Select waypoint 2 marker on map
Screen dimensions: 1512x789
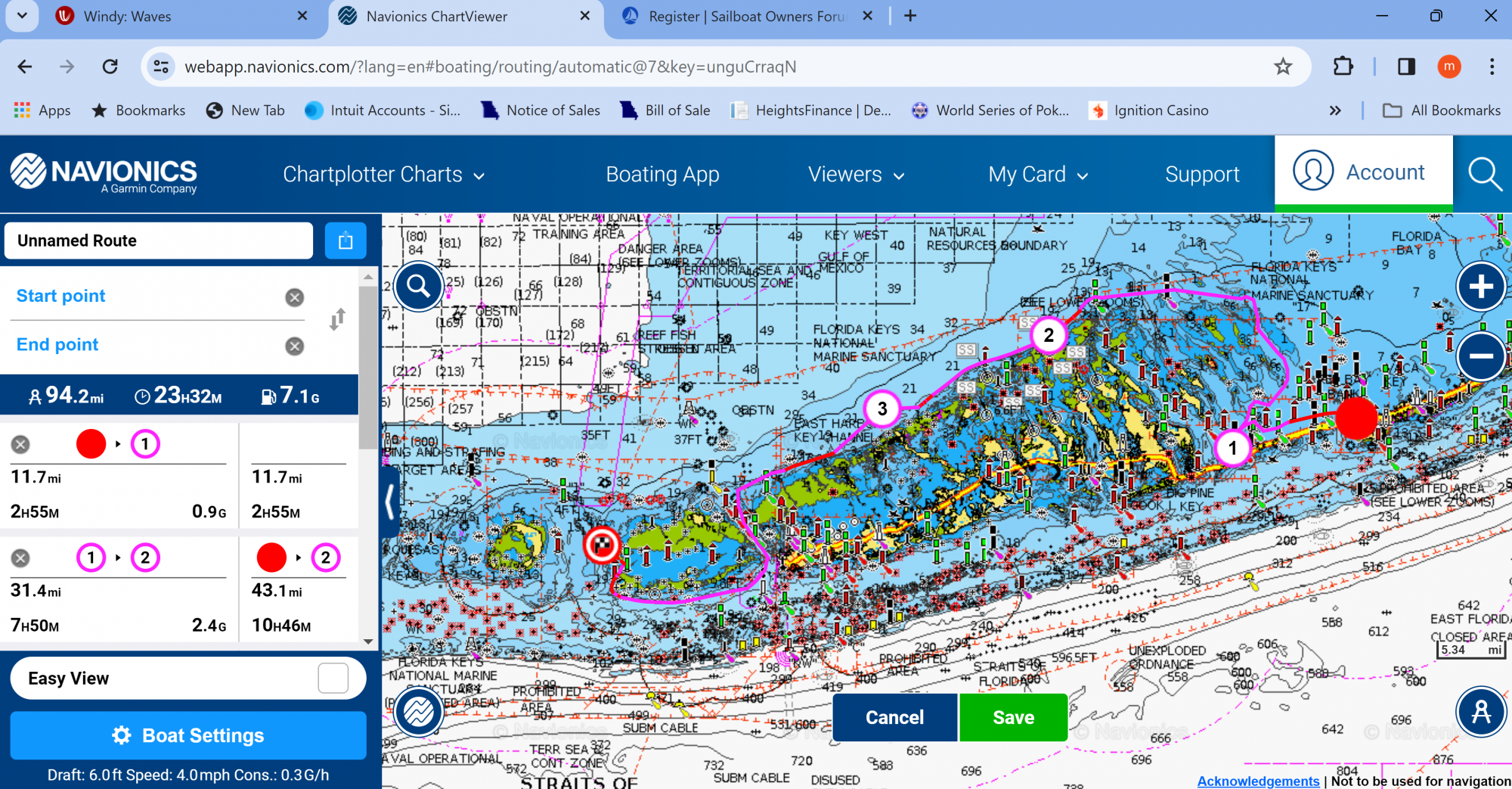click(x=1049, y=334)
